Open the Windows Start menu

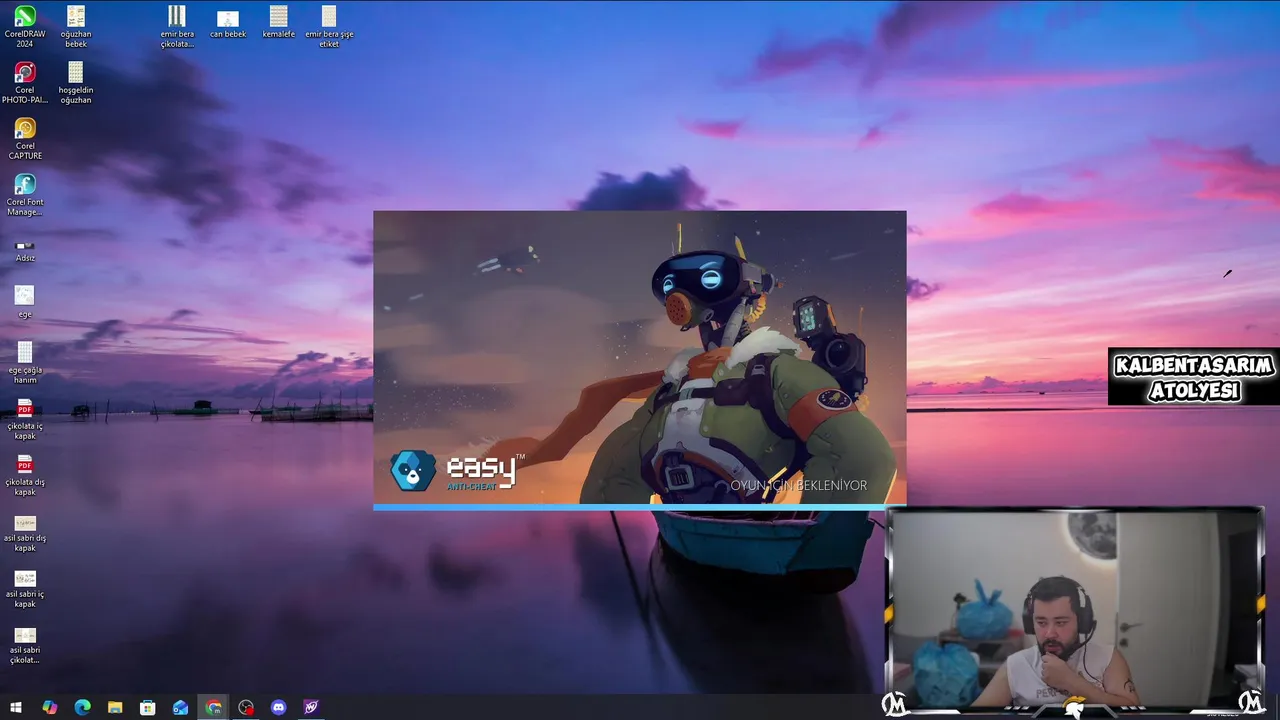16,707
